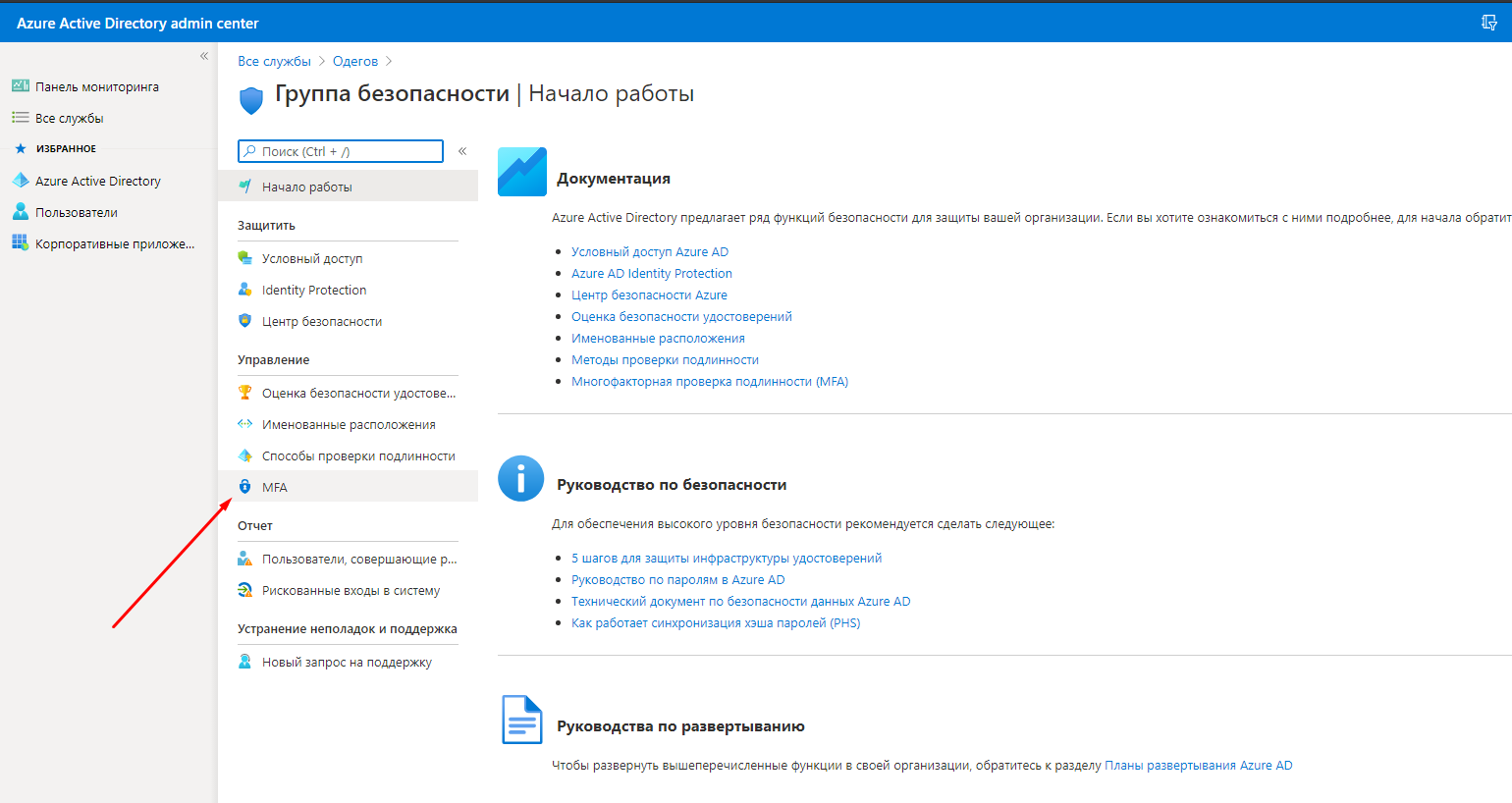The height and width of the screenshot is (803, 1512).
Task: Click the ИЗБРАННОЕ star icon
Action: (21, 149)
